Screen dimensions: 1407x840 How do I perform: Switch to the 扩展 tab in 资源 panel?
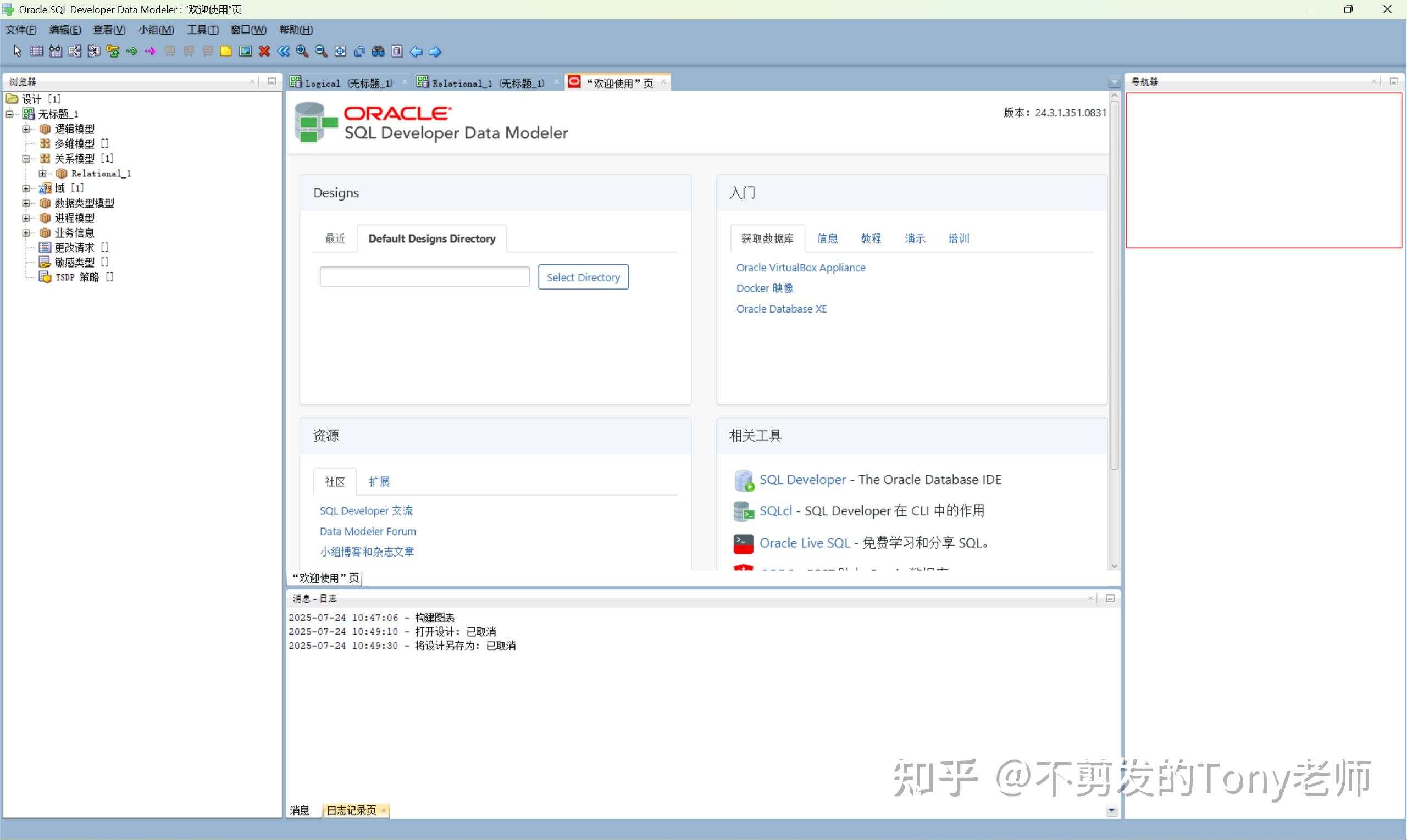379,481
